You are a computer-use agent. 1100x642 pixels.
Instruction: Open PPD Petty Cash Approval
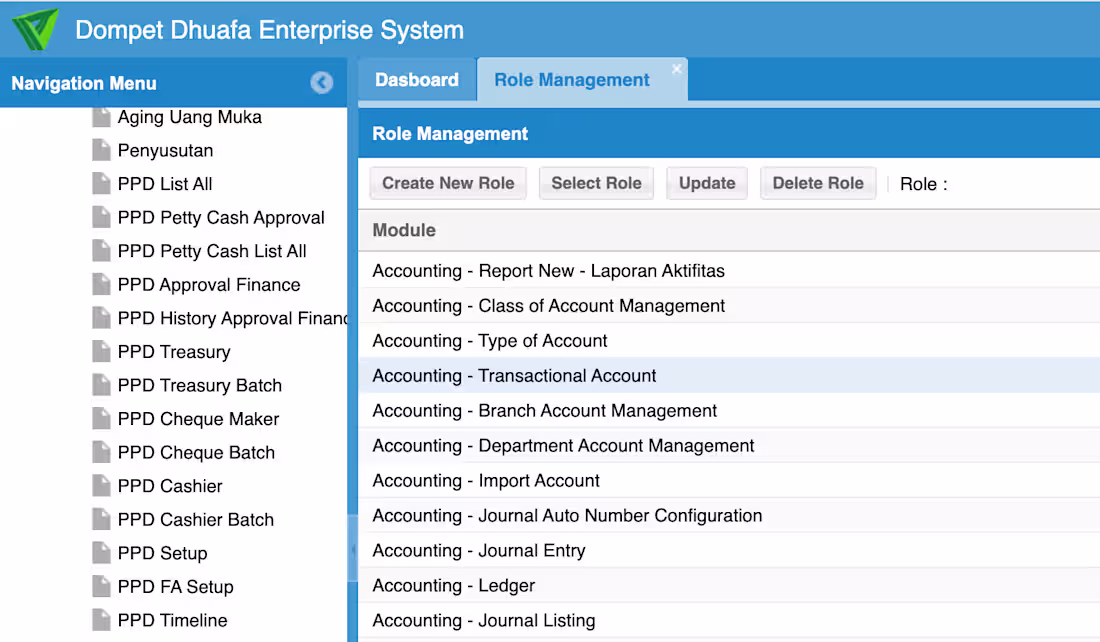coord(221,218)
